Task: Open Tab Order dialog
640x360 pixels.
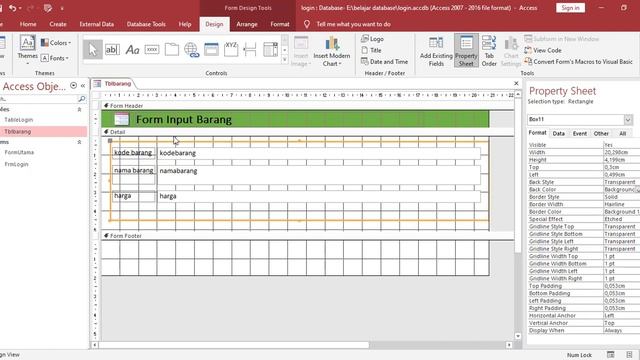Action: click(489, 51)
